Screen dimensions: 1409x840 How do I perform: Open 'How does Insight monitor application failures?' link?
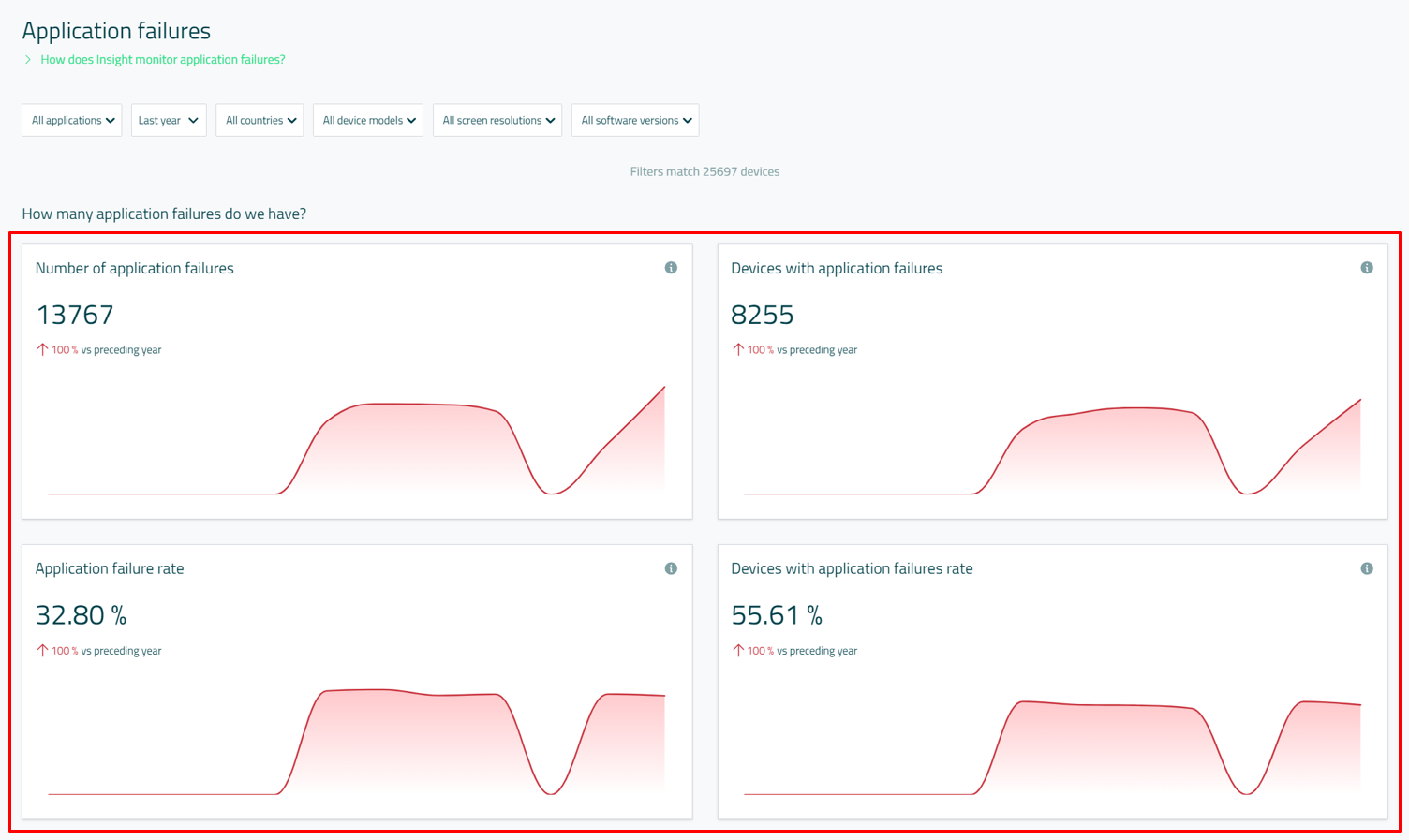pos(163,60)
